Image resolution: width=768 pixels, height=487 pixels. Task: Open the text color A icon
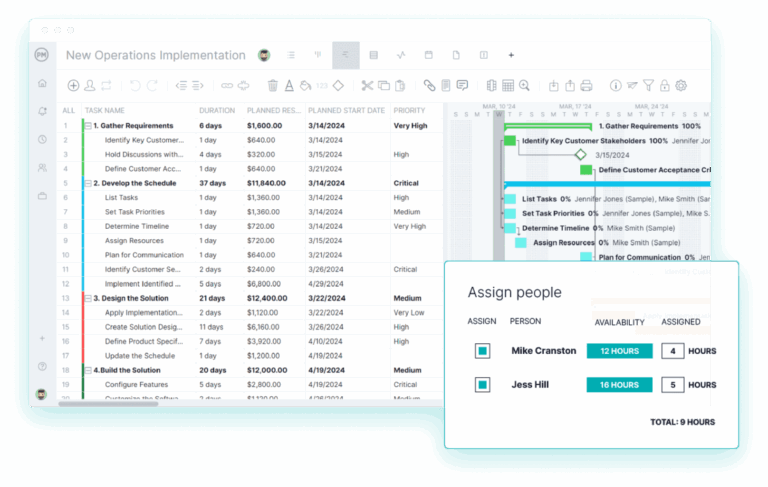click(289, 86)
